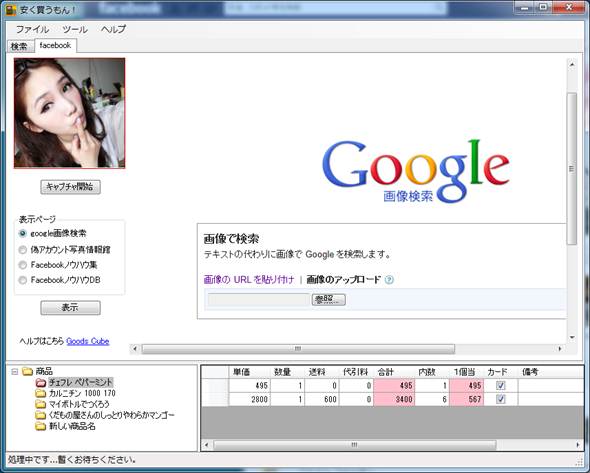Click the 567 per-item price cell

[x=467, y=399]
